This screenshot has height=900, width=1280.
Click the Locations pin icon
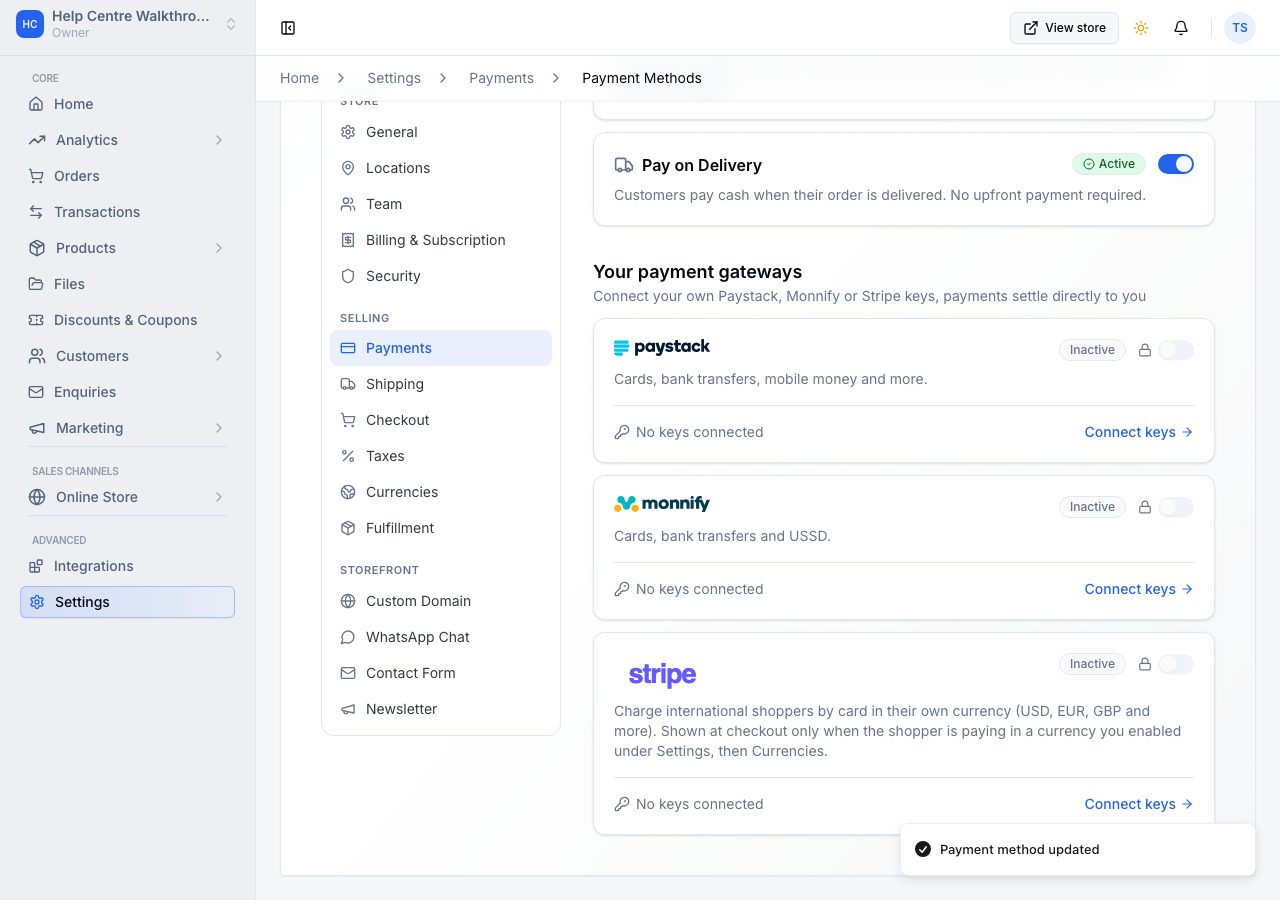[x=348, y=168]
